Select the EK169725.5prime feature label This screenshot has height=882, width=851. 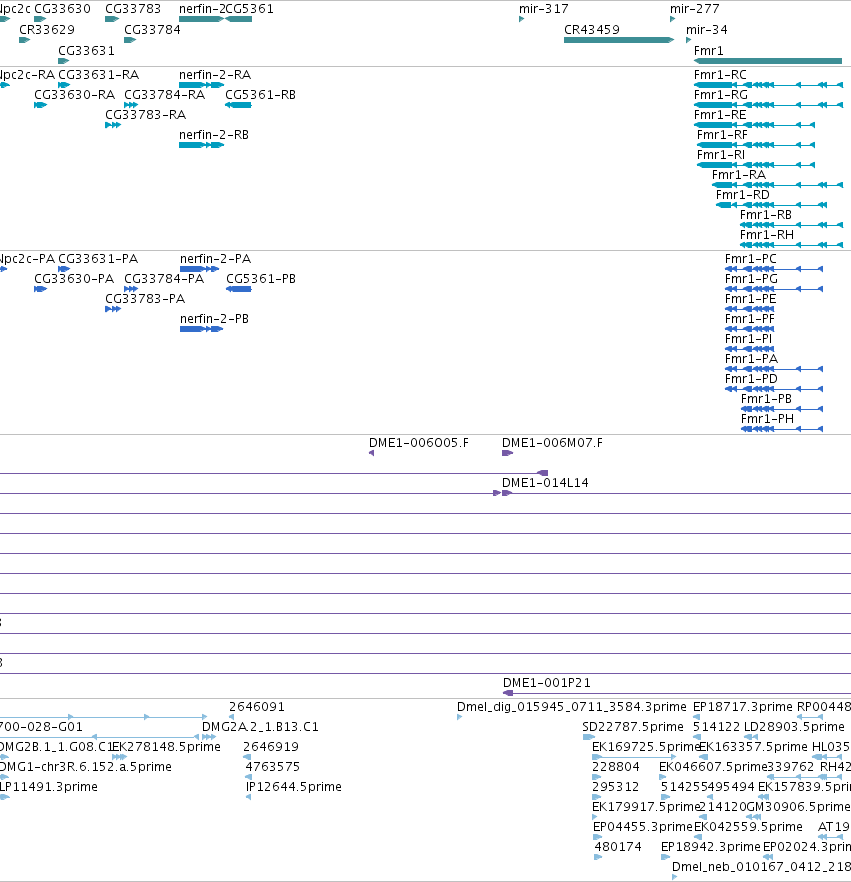pyautogui.click(x=646, y=747)
